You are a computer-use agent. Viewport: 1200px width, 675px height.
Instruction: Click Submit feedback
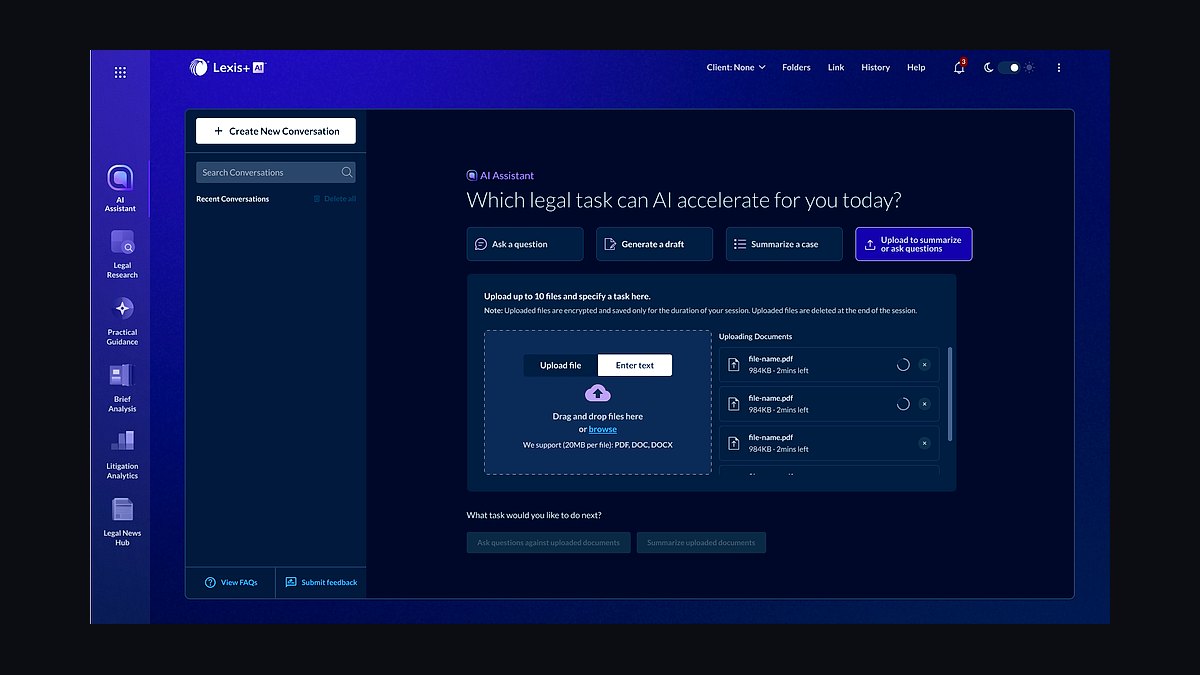tap(321, 582)
